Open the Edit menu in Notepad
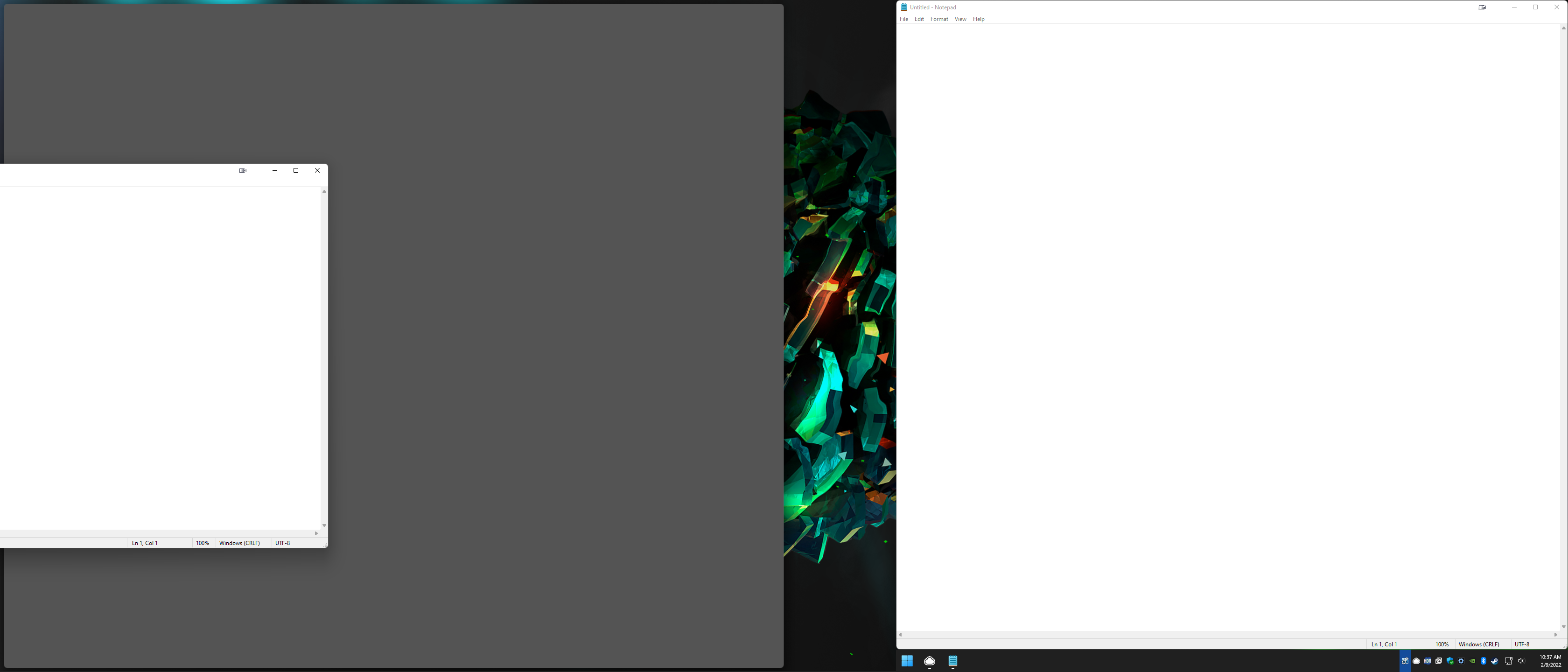Viewport: 1568px width, 672px height. (x=919, y=20)
